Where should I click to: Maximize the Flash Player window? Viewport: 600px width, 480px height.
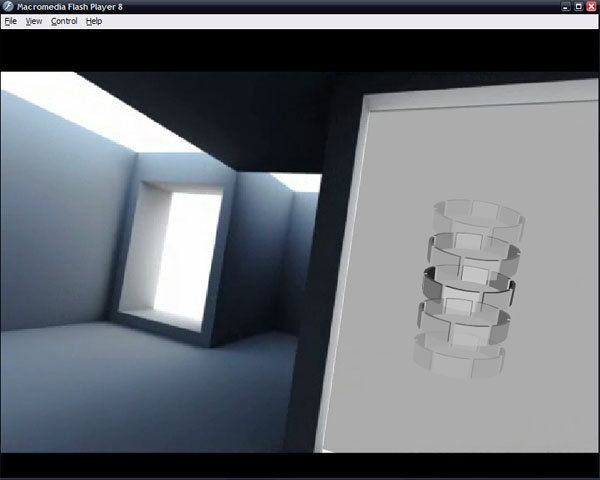(x=579, y=7)
